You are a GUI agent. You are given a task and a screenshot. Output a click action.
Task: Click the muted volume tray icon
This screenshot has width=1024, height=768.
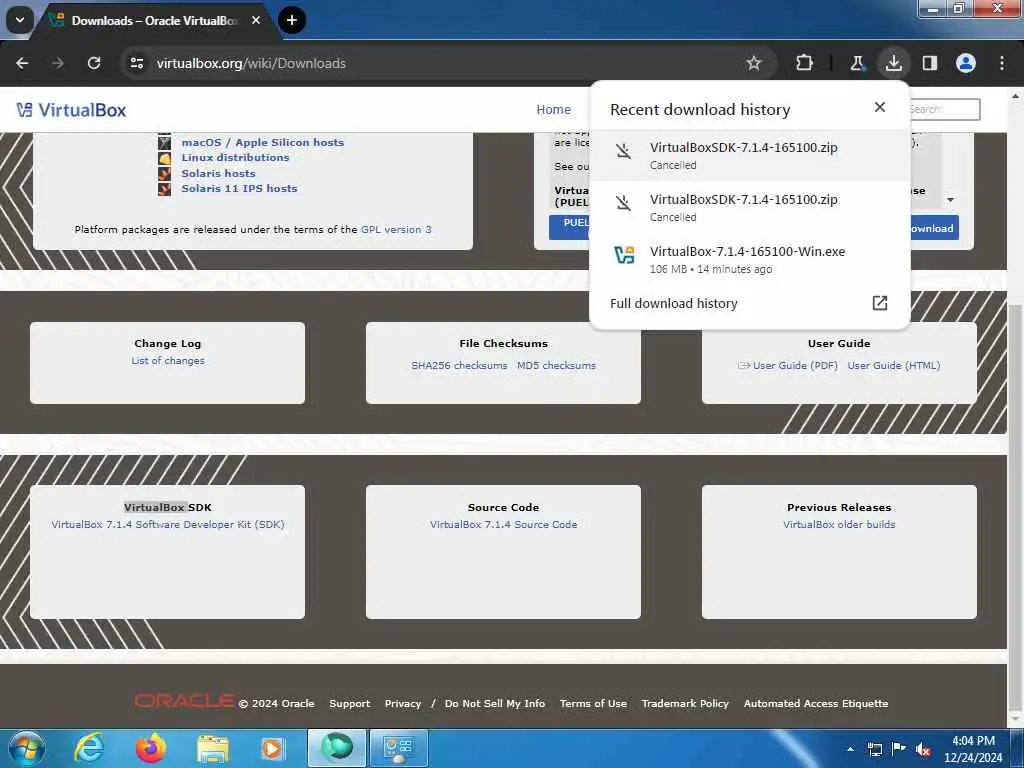tap(923, 749)
